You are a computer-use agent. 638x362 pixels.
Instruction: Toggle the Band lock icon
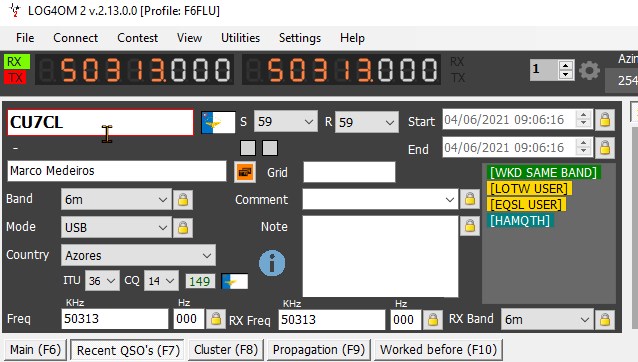click(x=183, y=200)
